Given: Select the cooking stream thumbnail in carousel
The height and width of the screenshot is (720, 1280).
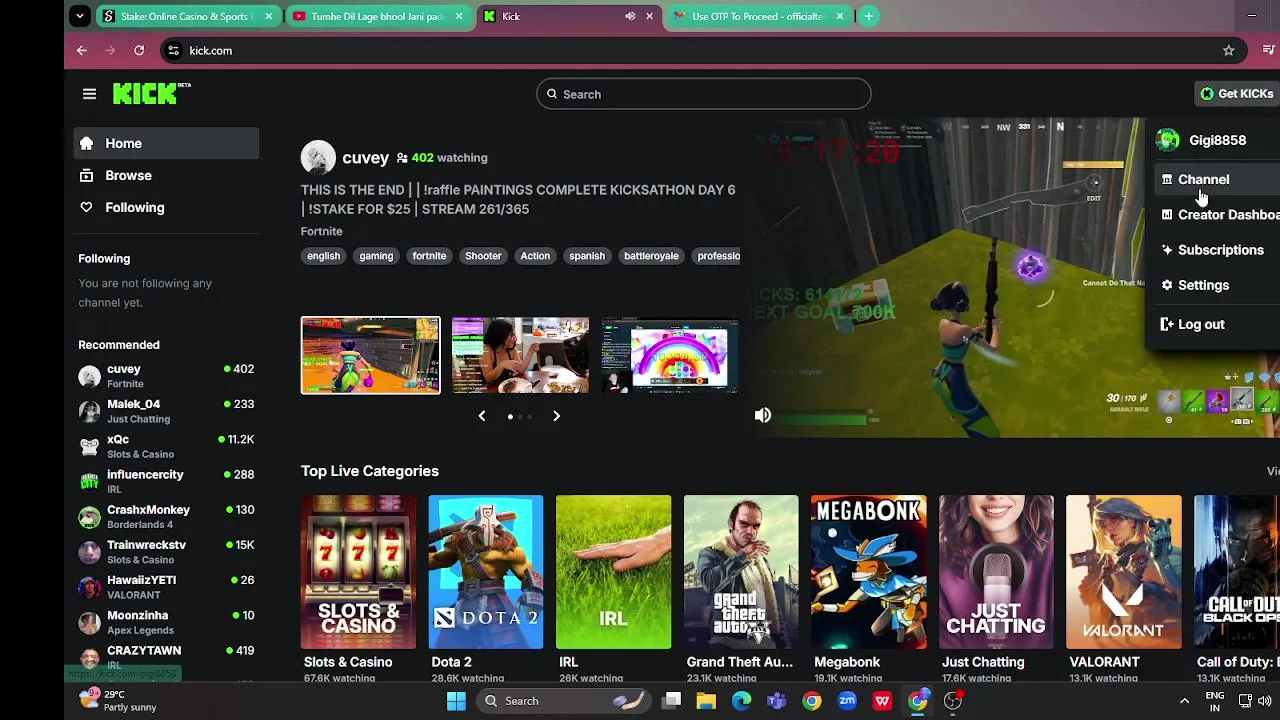Looking at the screenshot, I should [520, 355].
